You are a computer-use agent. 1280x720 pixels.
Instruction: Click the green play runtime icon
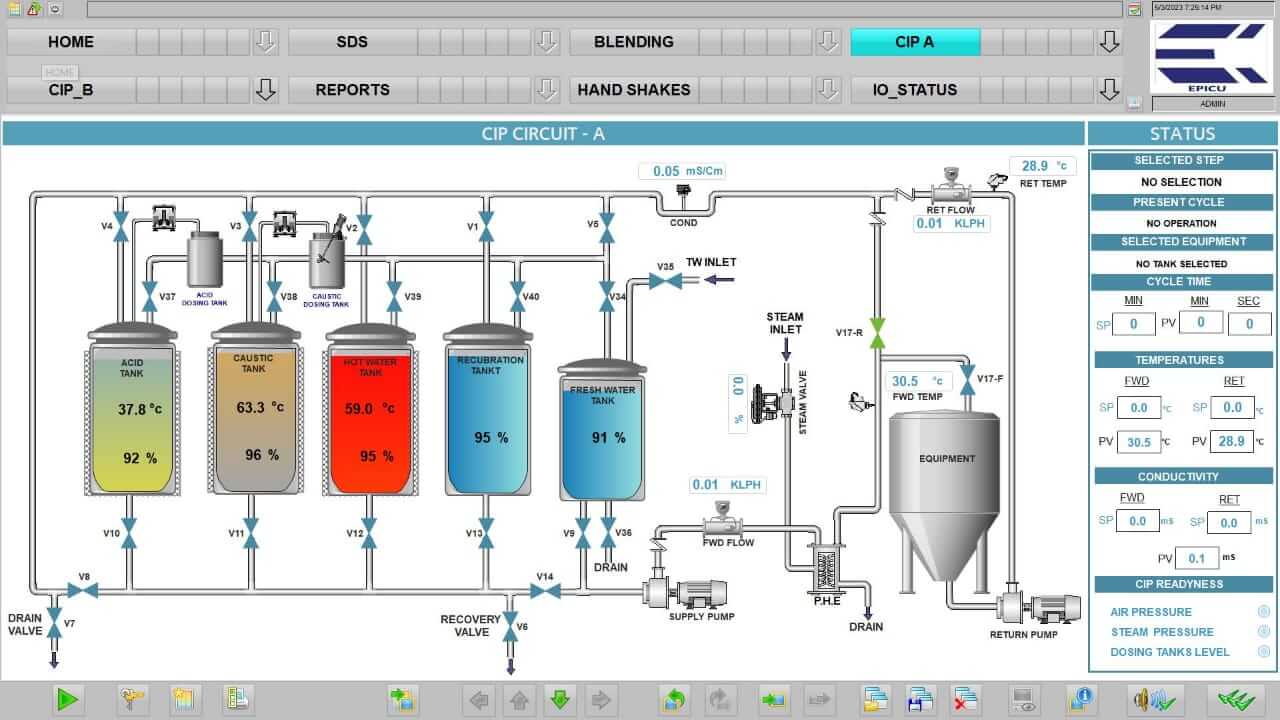click(x=68, y=700)
